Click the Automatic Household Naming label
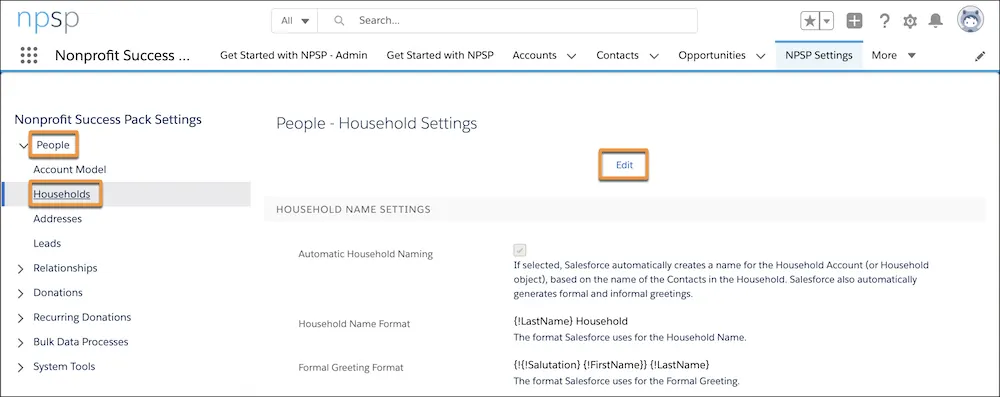Screen dimensions: 1000x397 pos(365,254)
